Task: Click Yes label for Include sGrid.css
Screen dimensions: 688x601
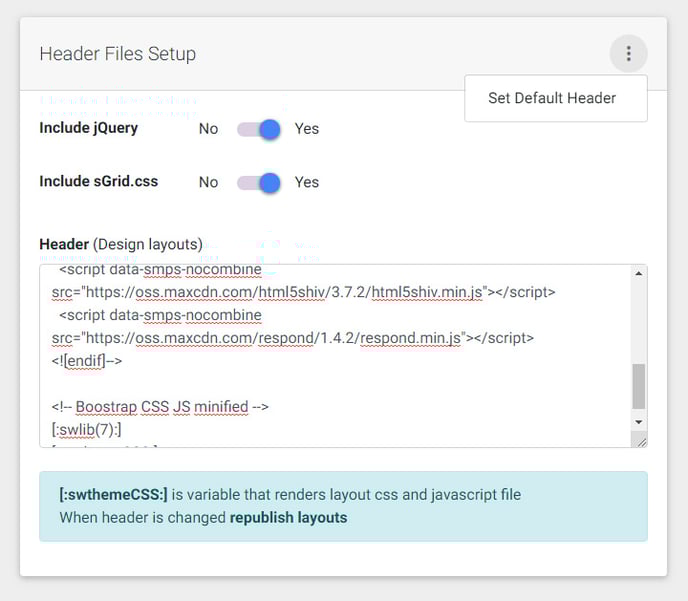Action: pyautogui.click(x=307, y=182)
